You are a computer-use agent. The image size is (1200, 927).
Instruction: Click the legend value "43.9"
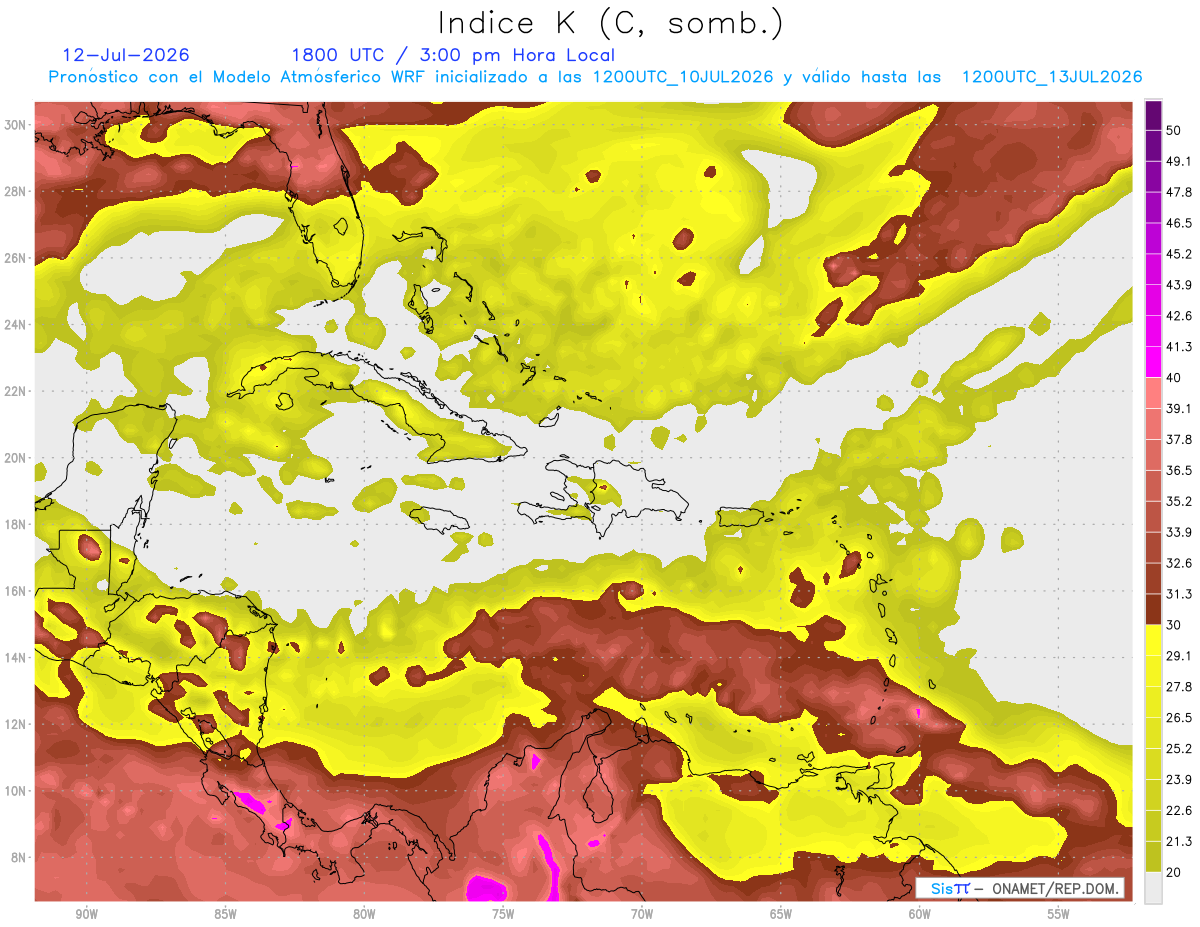coord(1178,285)
